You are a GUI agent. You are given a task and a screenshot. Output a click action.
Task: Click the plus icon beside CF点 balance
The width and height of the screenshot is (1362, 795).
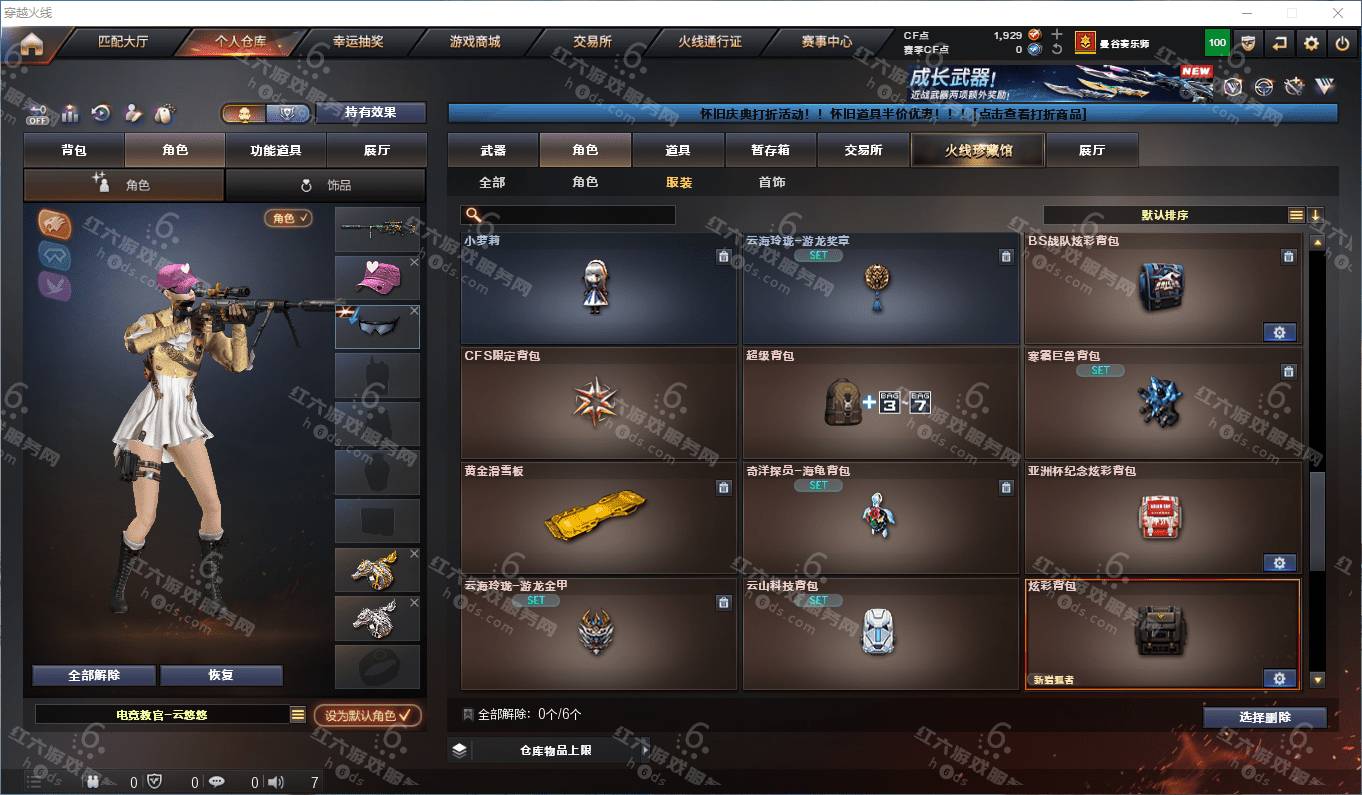click(x=1057, y=34)
